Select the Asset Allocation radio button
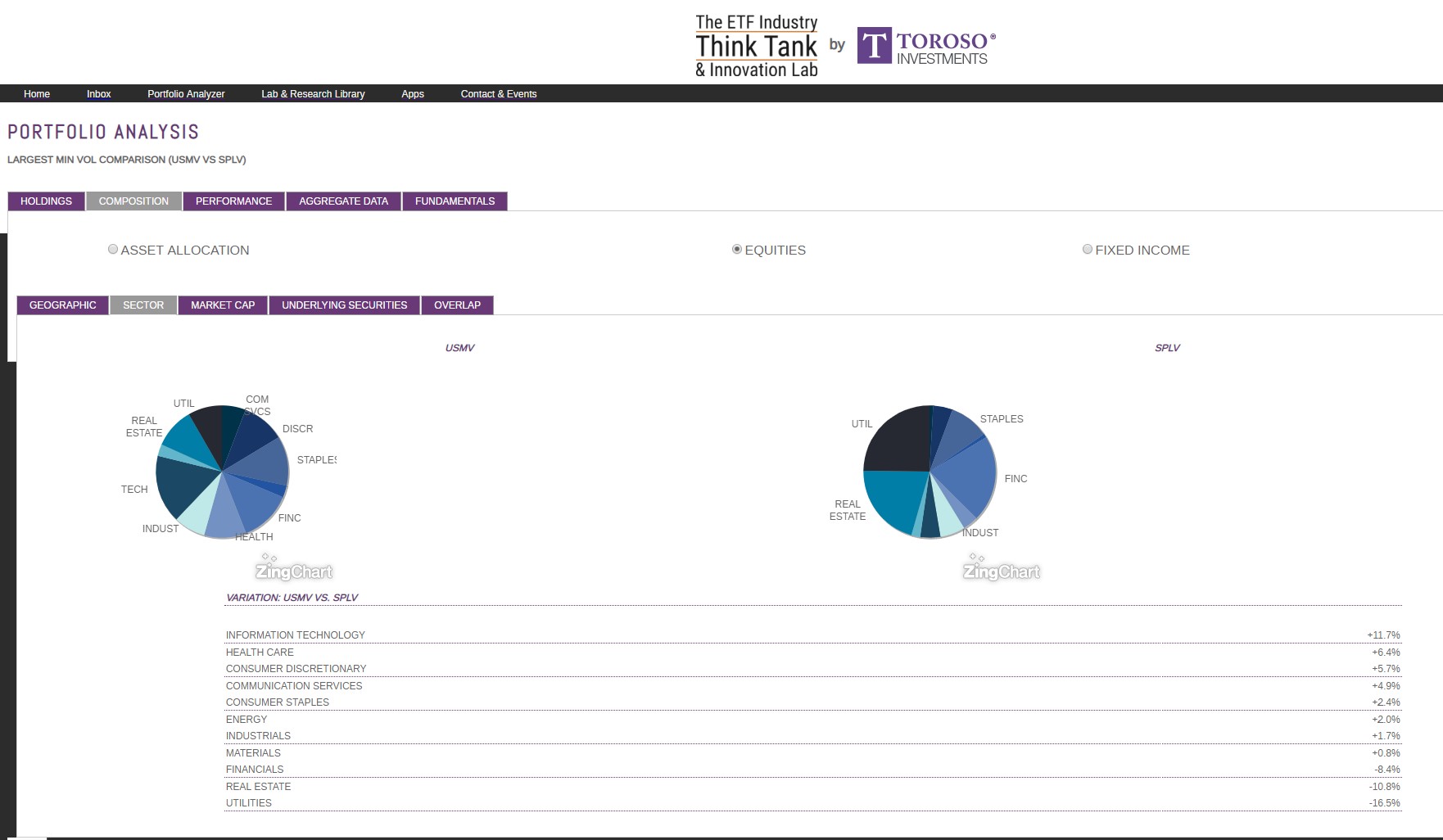Image resolution: width=1443 pixels, height=840 pixels. point(113,249)
